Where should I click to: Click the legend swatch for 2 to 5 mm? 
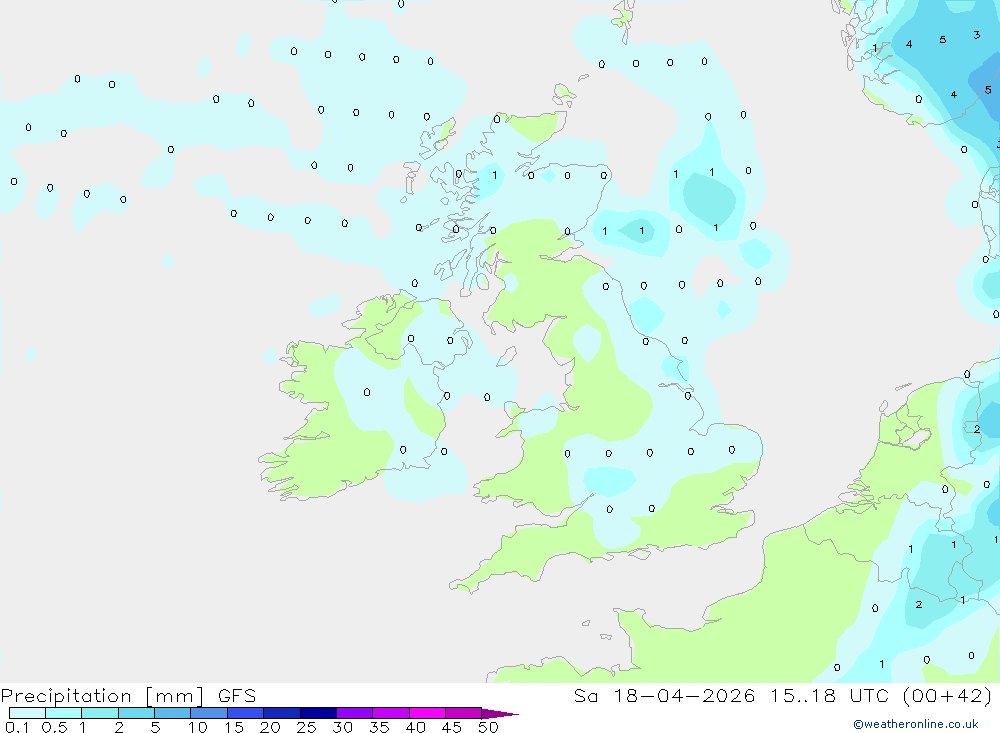coord(136,713)
